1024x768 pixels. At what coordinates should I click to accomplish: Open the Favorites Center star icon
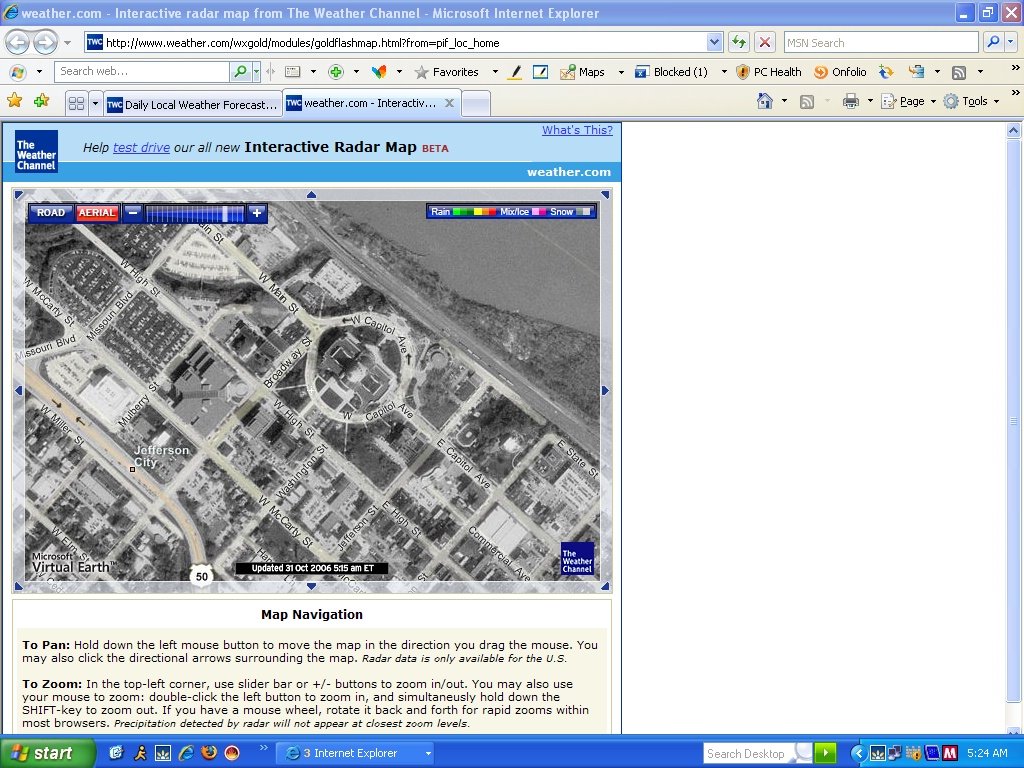pyautogui.click(x=14, y=101)
